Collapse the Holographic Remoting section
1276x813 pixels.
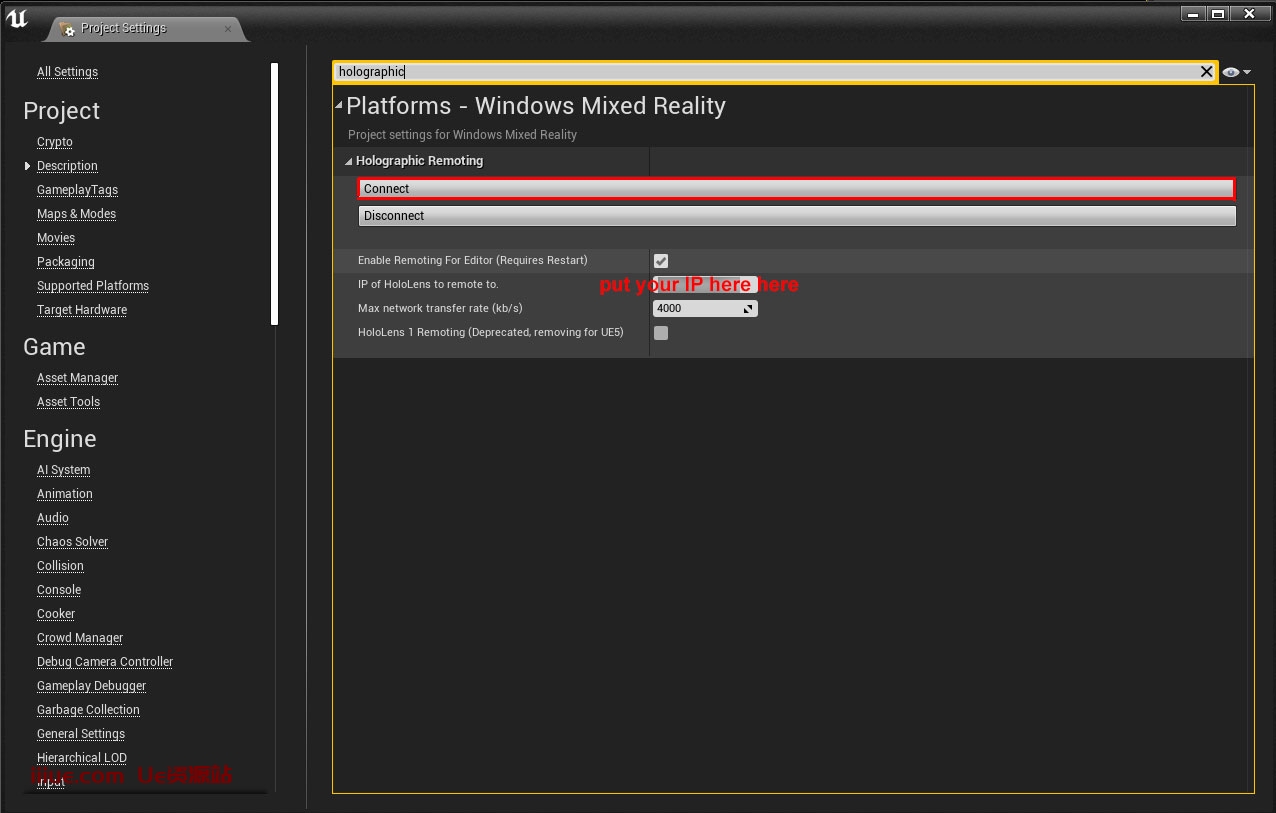click(x=348, y=161)
